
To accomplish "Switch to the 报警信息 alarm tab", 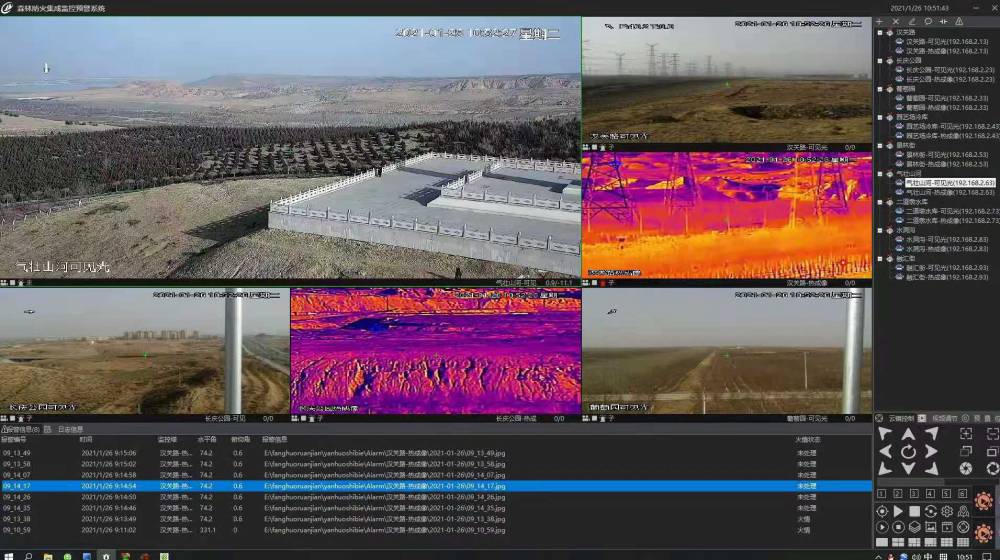I will (20, 429).
